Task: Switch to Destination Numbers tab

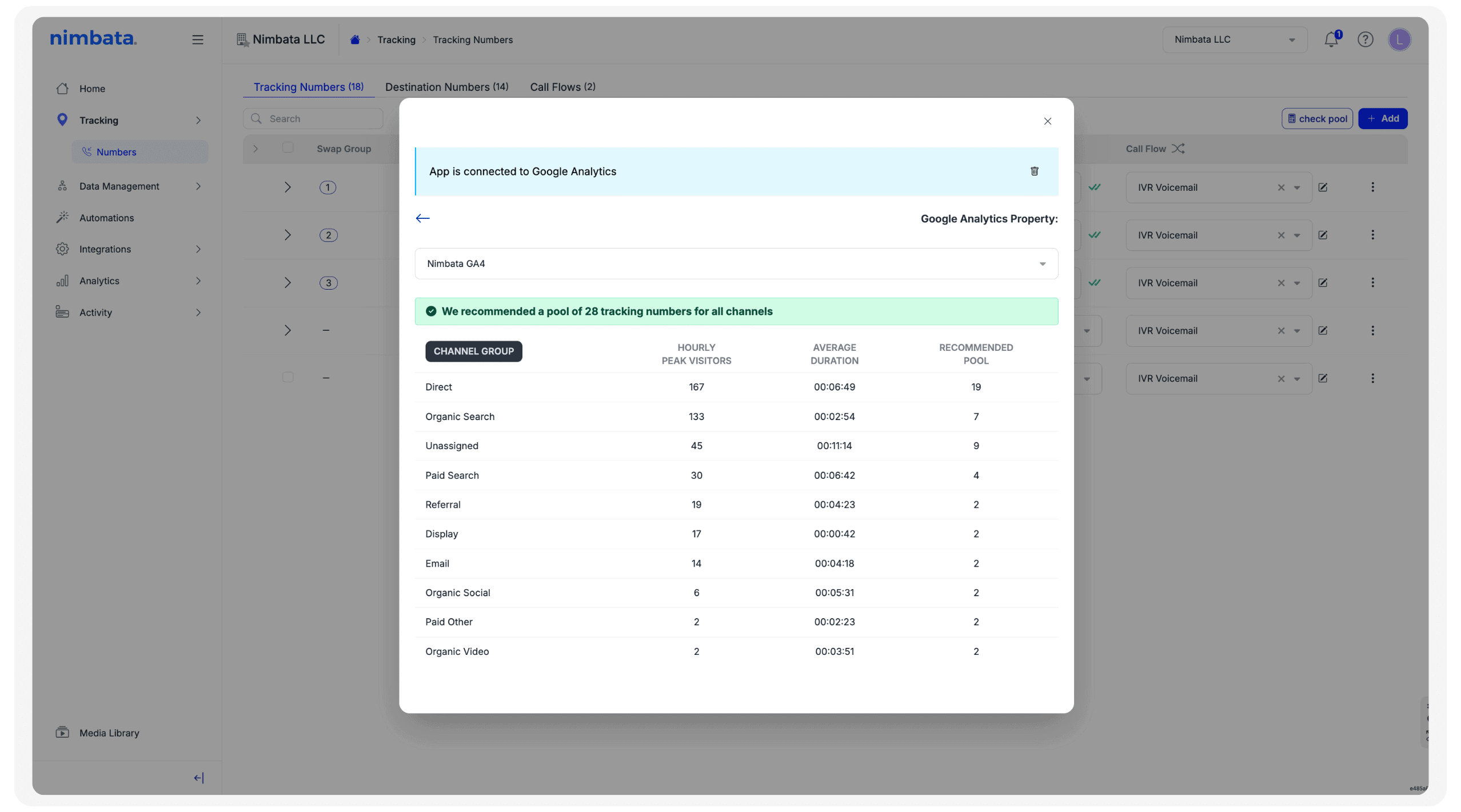Action: click(x=446, y=87)
